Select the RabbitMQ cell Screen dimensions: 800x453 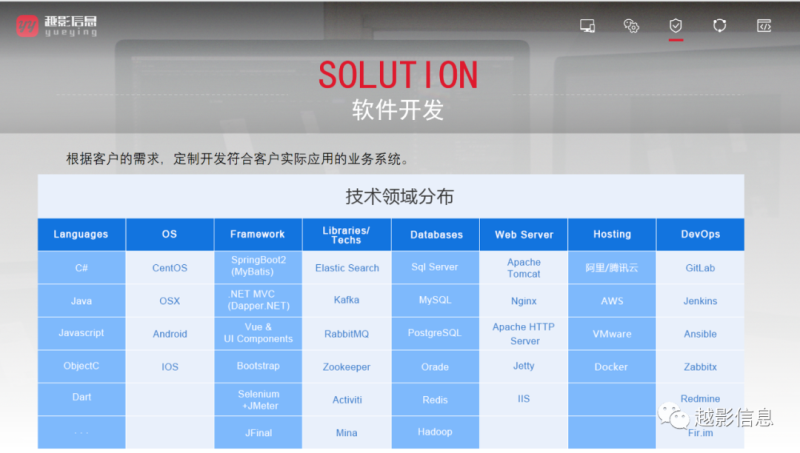coord(346,334)
